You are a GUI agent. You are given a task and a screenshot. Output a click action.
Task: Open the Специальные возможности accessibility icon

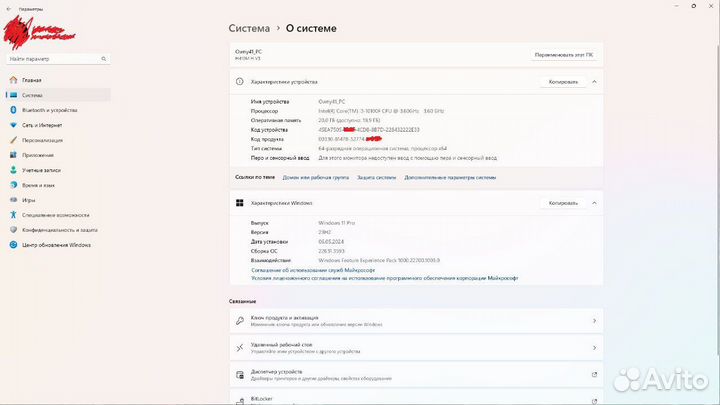coord(13,215)
